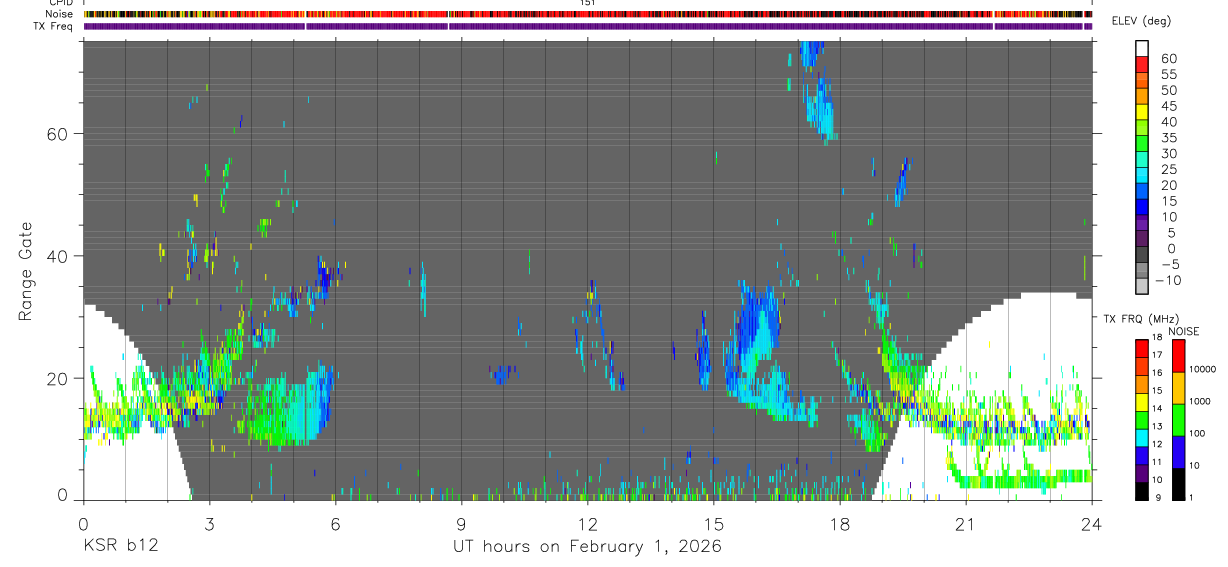Click the UT hours tick label 21
Image resolution: width=1228 pixels, height=567 pixels.
point(966,523)
